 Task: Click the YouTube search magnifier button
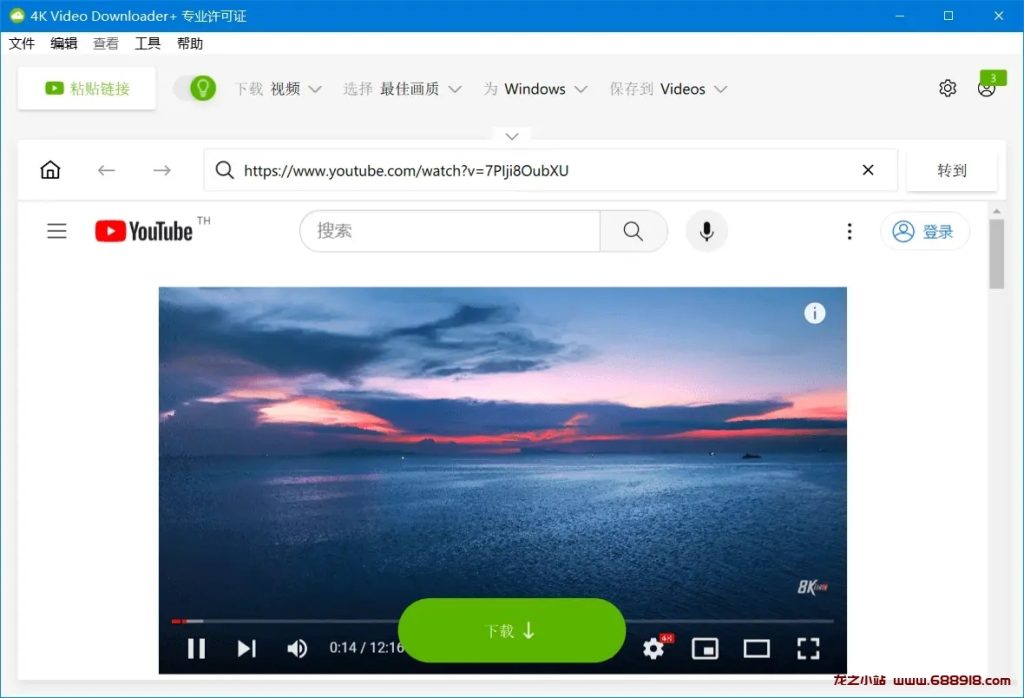tap(633, 230)
